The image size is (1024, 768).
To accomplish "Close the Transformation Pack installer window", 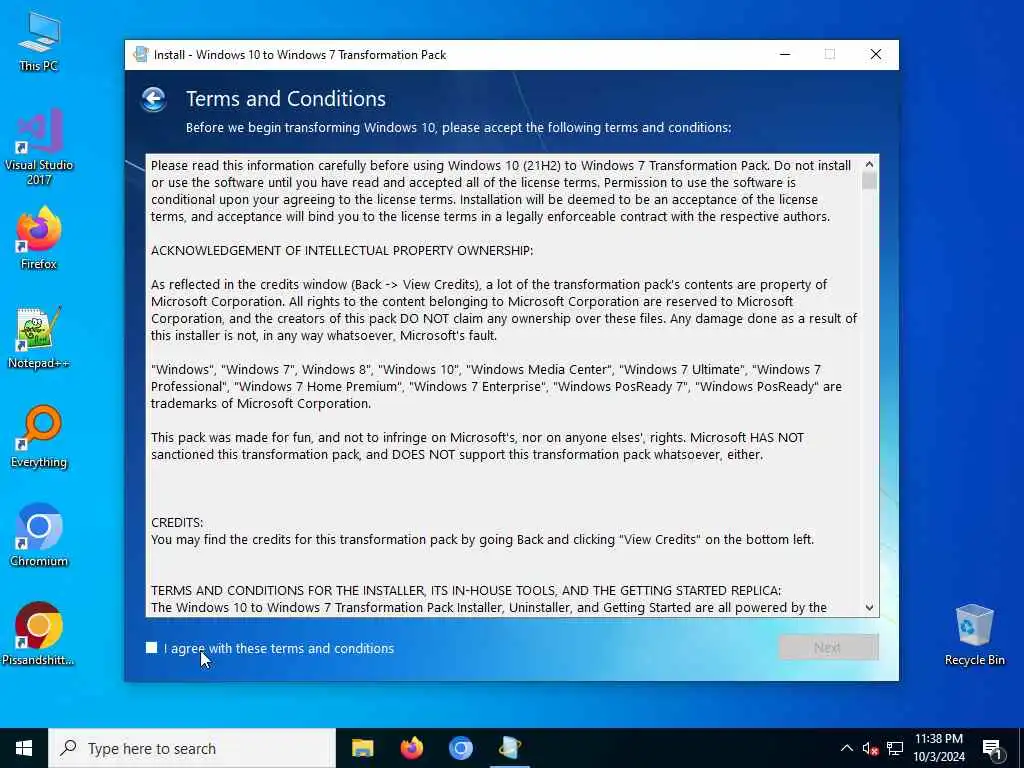I will point(876,54).
